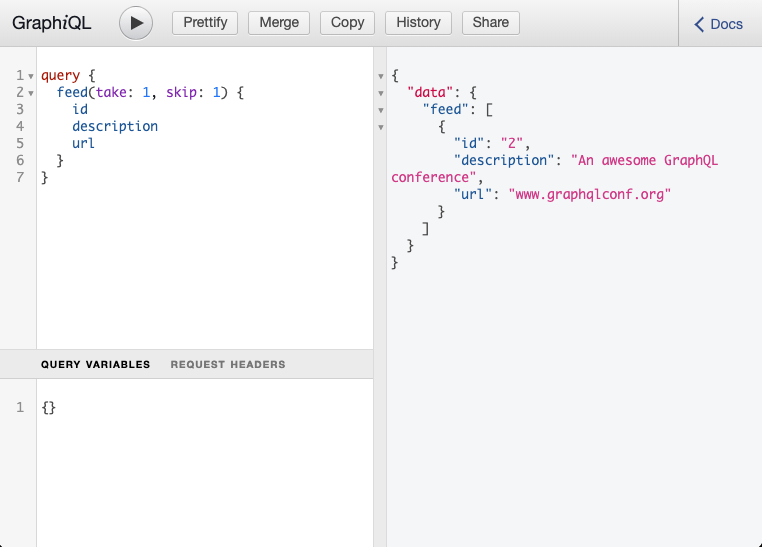Click the "2" id value in results
This screenshot has width=762, height=547.
(x=512, y=143)
